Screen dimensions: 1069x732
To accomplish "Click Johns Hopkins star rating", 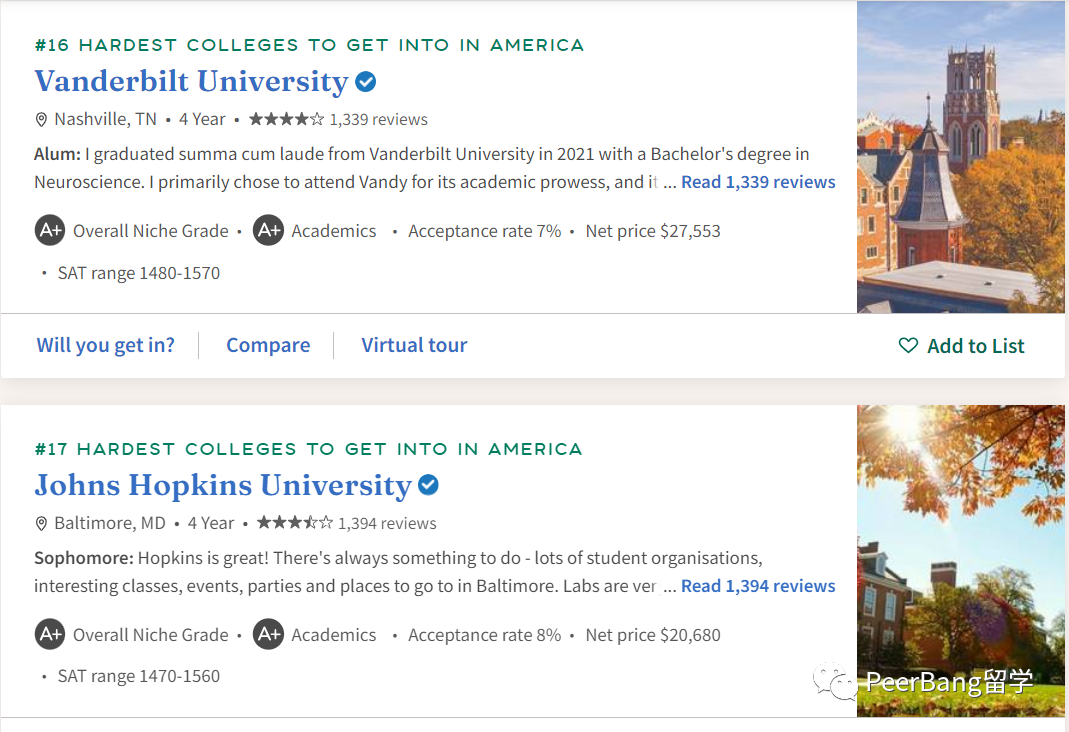I will (x=294, y=523).
